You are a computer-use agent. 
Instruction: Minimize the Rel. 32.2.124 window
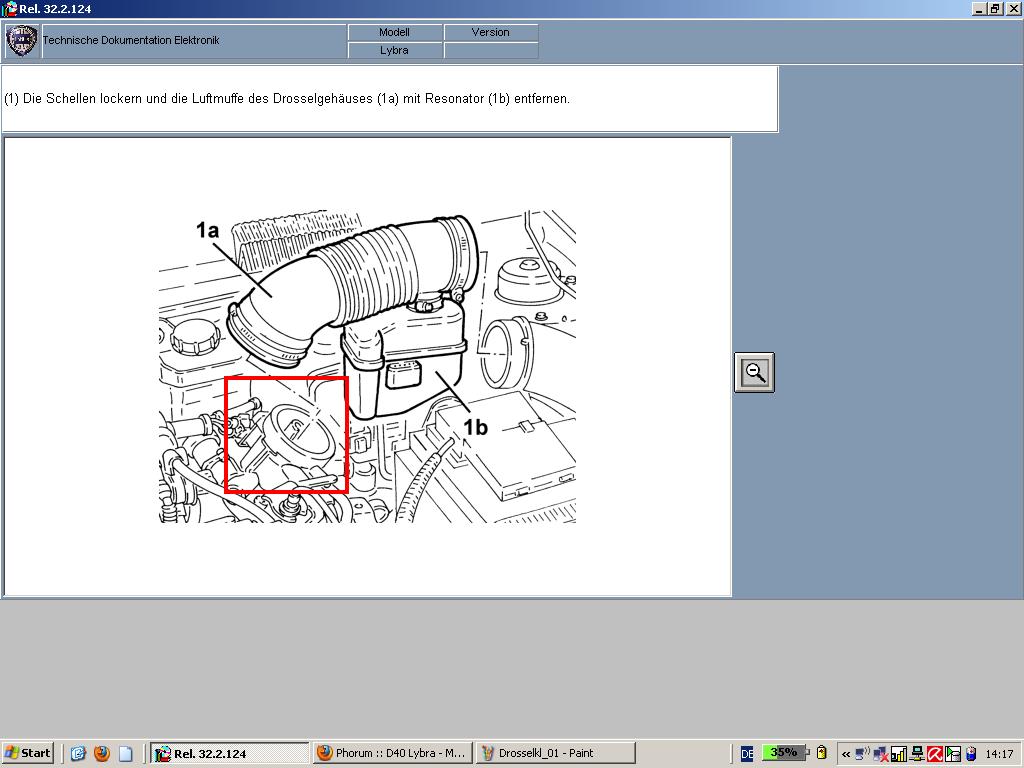[x=979, y=8]
